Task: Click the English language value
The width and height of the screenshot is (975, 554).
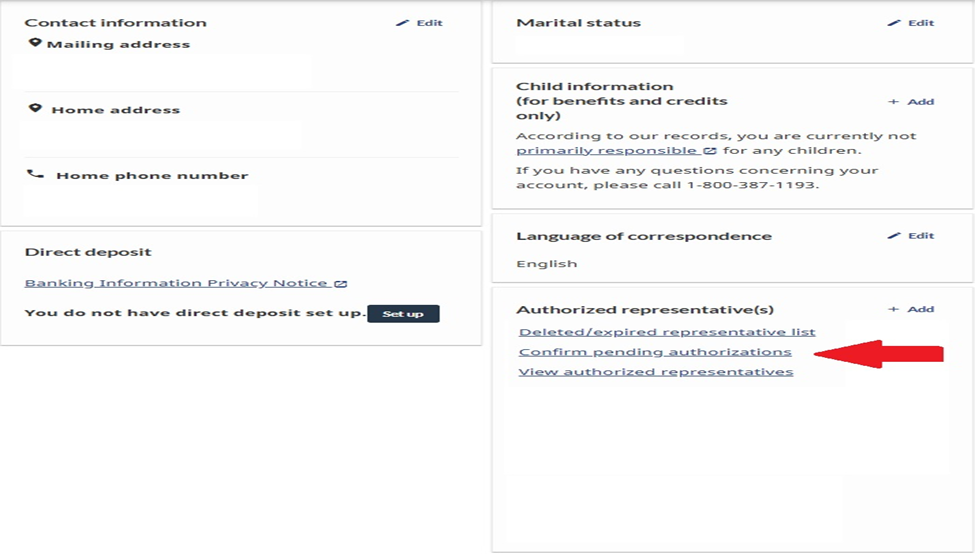Action: click(x=547, y=264)
